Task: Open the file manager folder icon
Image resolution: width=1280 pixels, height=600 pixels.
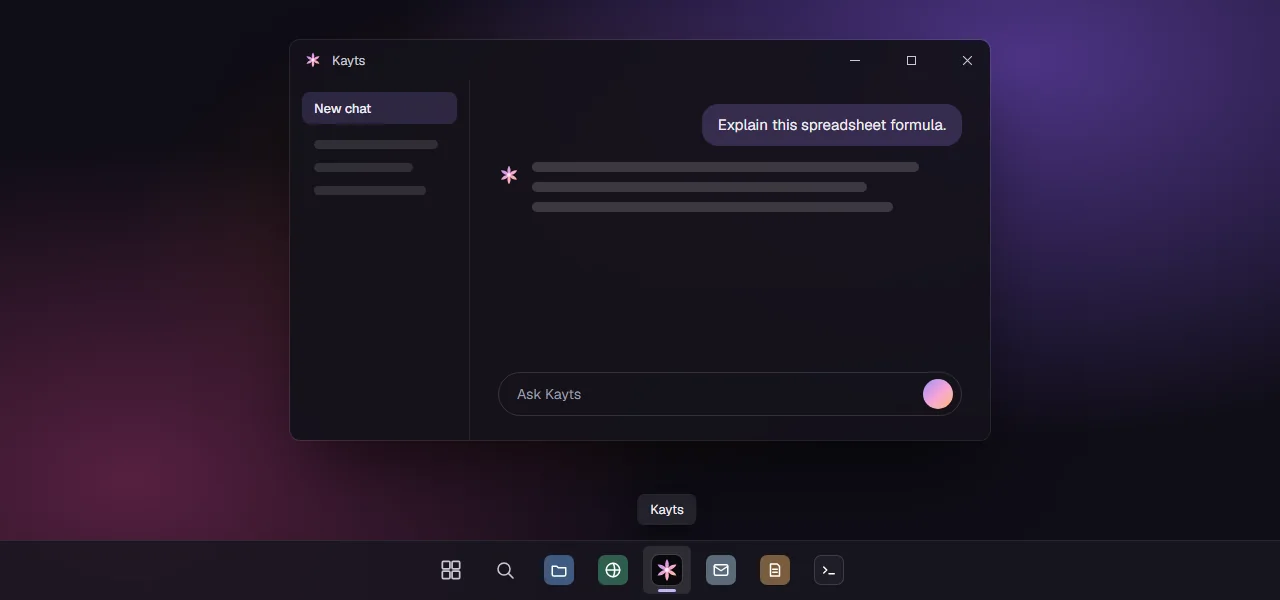Action: click(559, 570)
